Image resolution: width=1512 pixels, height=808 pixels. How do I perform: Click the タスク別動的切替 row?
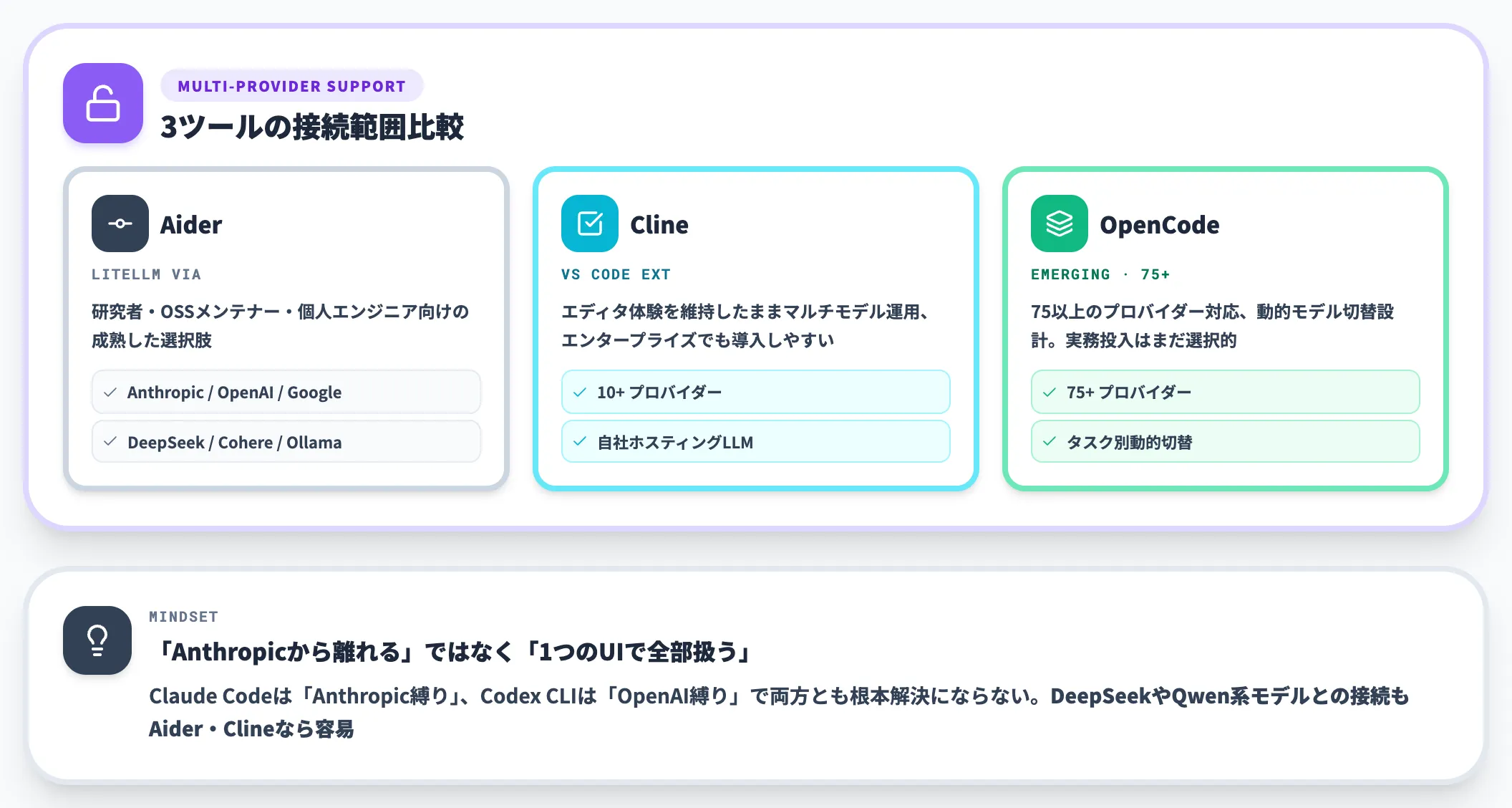tap(1226, 441)
